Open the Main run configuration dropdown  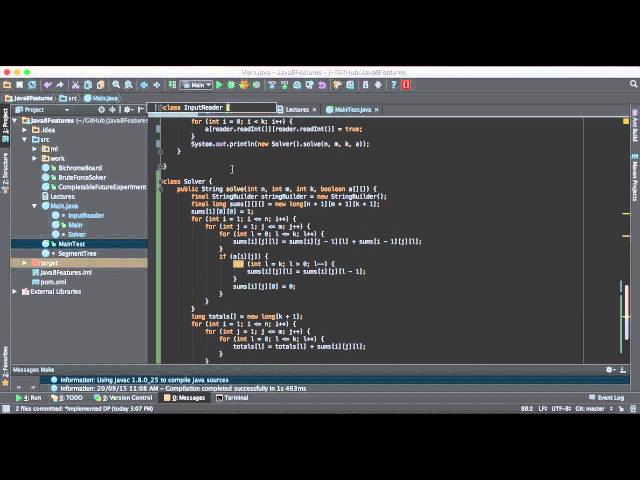coord(197,85)
